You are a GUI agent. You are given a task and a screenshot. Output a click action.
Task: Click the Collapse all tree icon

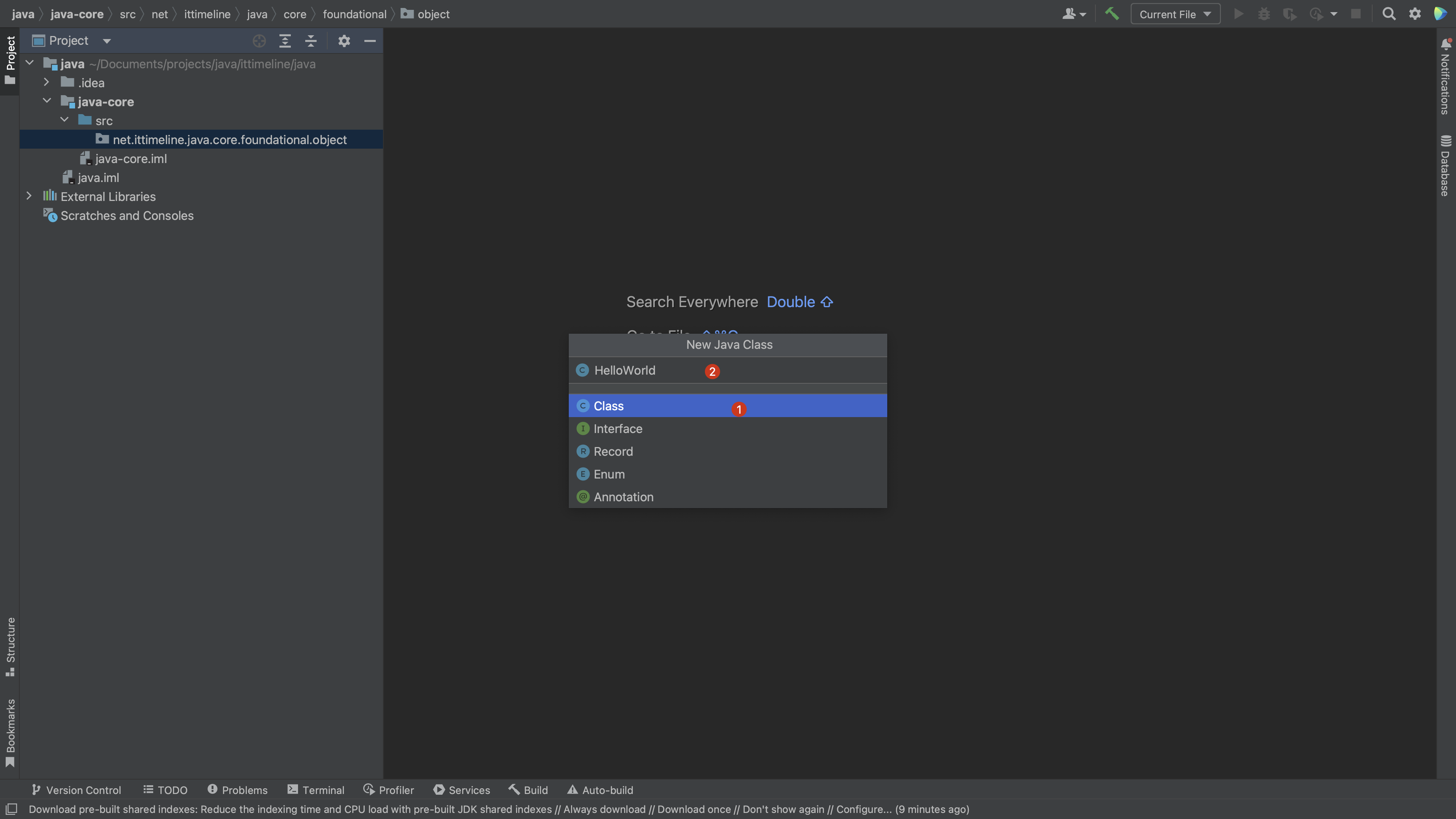coord(311,40)
